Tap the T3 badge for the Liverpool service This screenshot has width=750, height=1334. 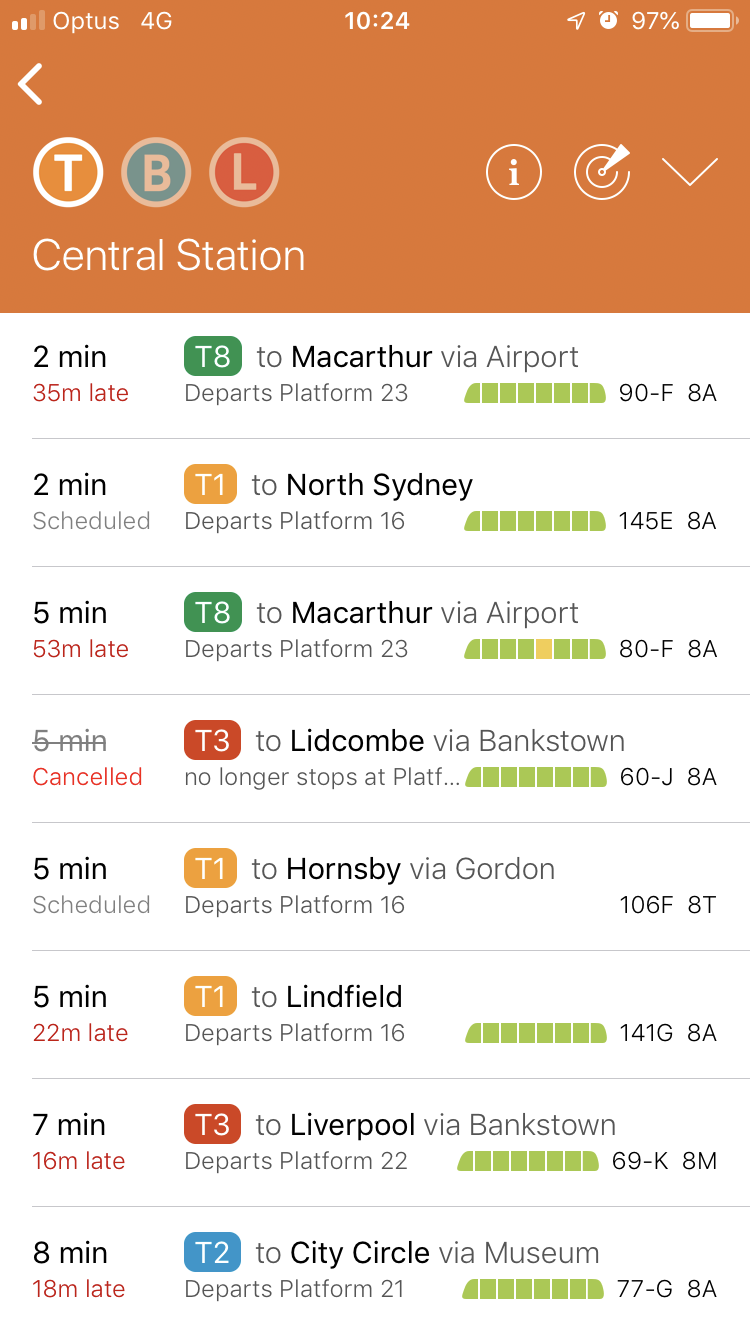pos(212,1124)
